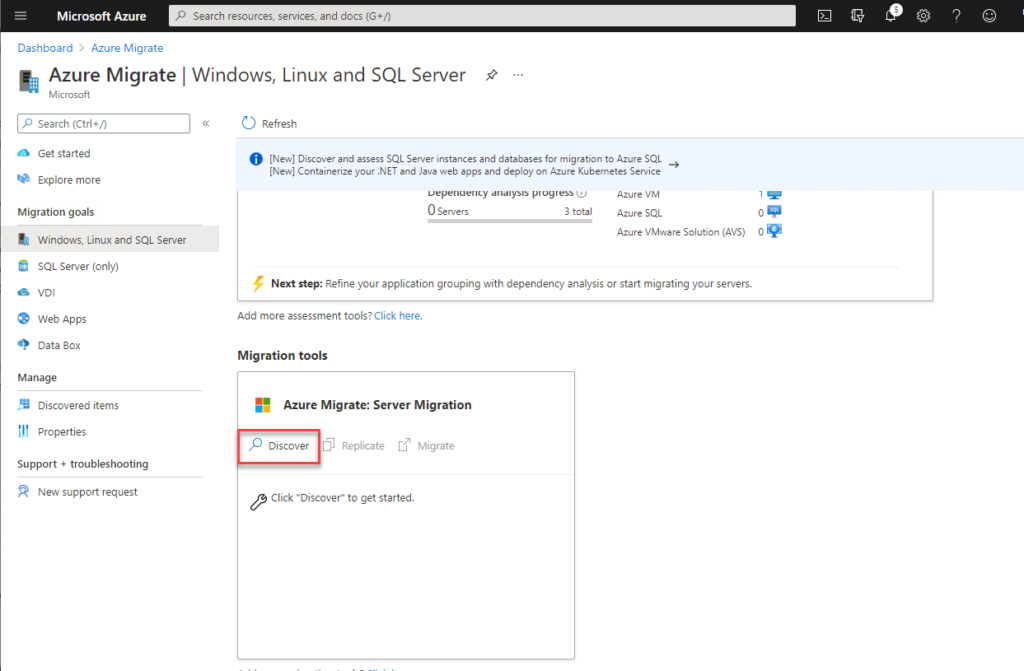Open the feedback smiley icon
The height and width of the screenshot is (671, 1024).
pyautogui.click(x=990, y=16)
